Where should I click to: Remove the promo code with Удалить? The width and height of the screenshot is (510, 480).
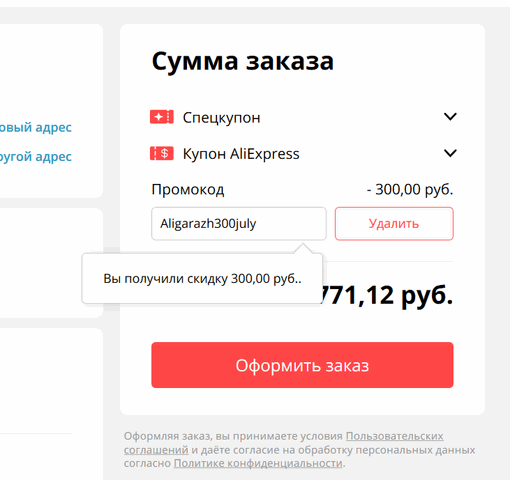pyautogui.click(x=394, y=223)
